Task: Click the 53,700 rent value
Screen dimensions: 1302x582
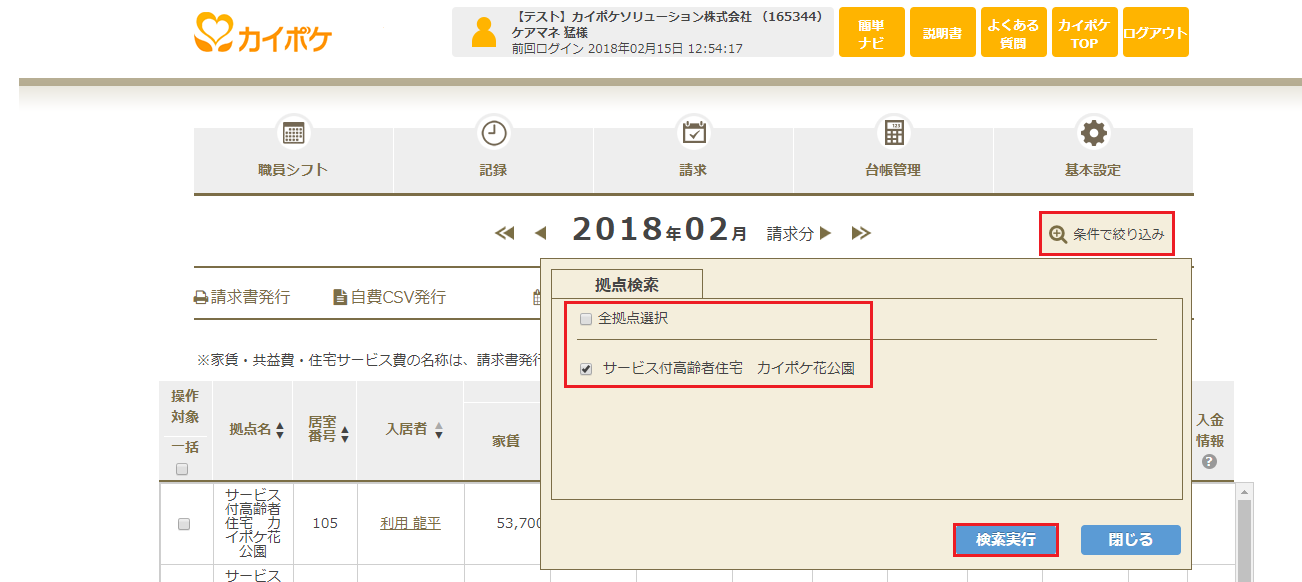Action: pyautogui.click(x=520, y=523)
